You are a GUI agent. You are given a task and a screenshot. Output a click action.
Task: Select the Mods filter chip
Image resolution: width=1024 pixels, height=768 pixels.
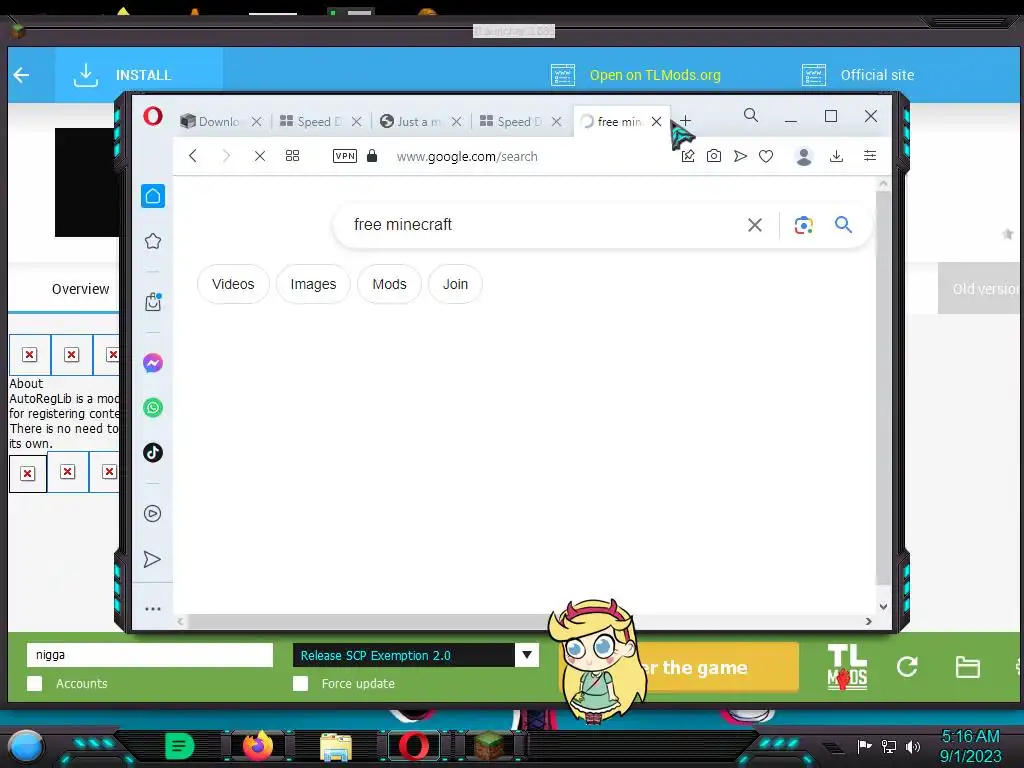[x=389, y=284]
